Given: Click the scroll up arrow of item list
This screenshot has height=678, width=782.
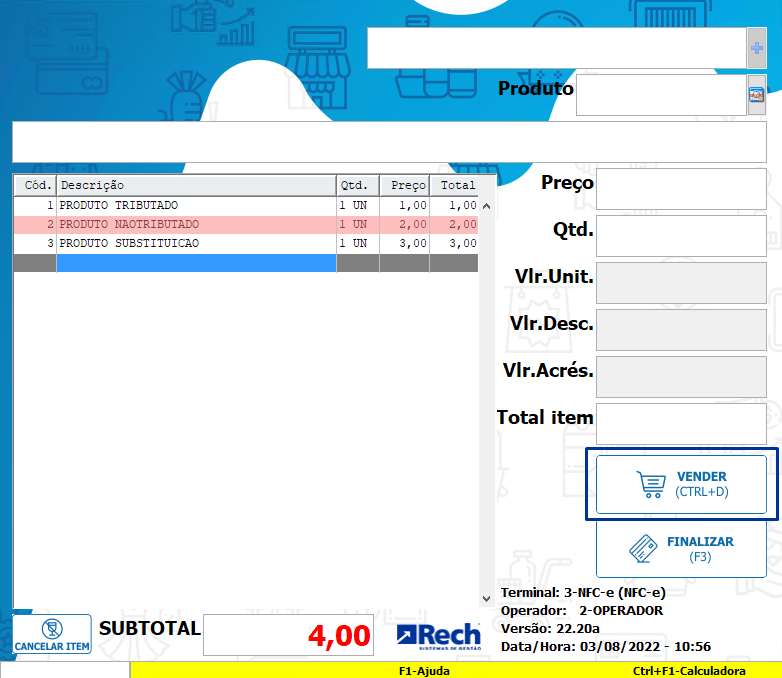Looking at the screenshot, I should (x=487, y=206).
